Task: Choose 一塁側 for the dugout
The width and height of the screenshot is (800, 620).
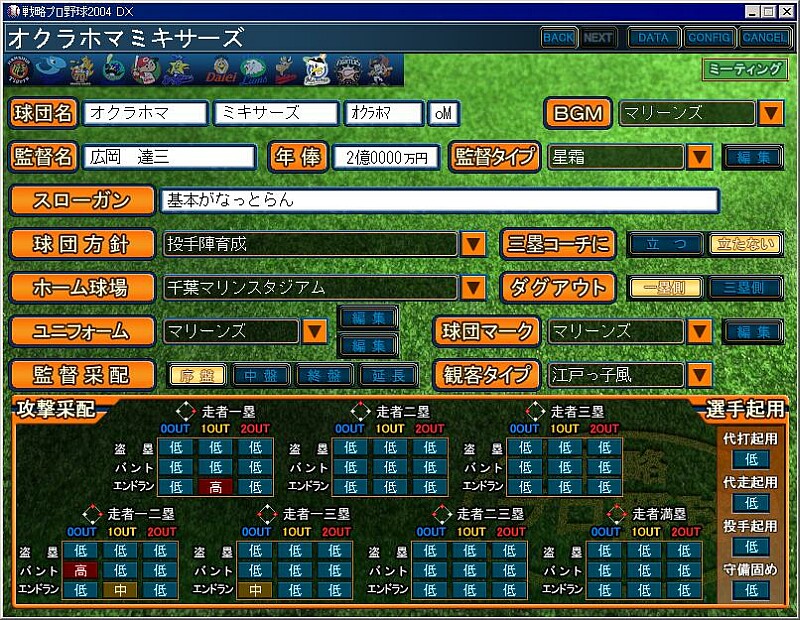Action: coord(666,288)
